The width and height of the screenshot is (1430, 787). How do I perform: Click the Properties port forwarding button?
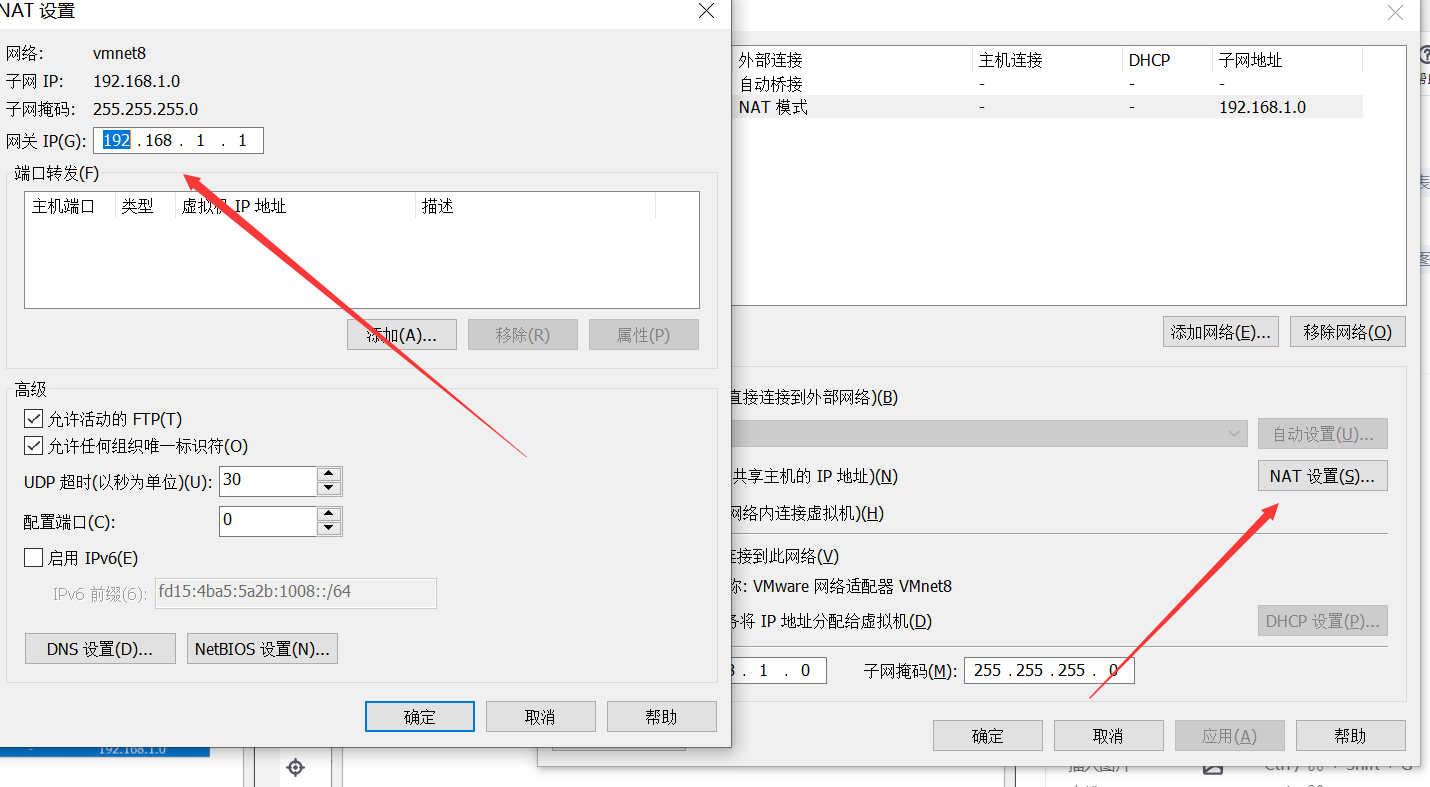(644, 335)
